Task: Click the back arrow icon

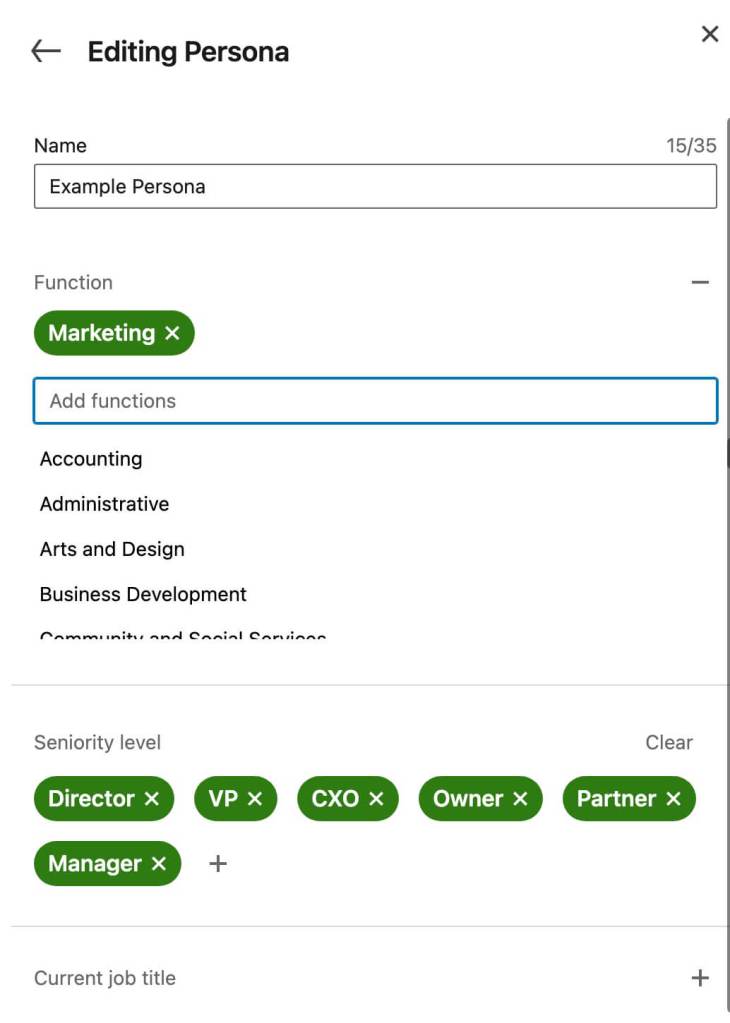Action: [x=46, y=52]
